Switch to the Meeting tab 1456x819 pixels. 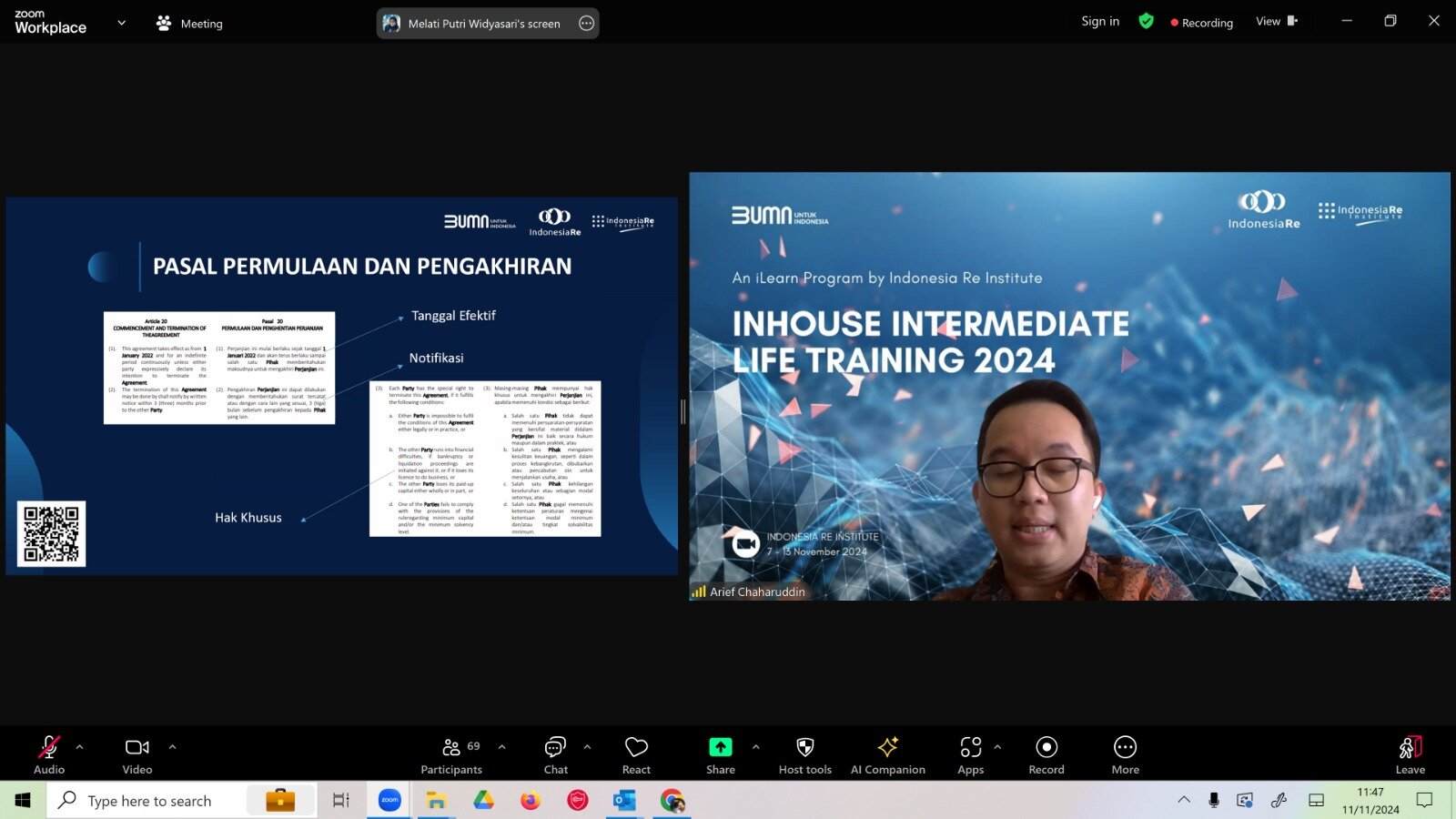[189, 24]
